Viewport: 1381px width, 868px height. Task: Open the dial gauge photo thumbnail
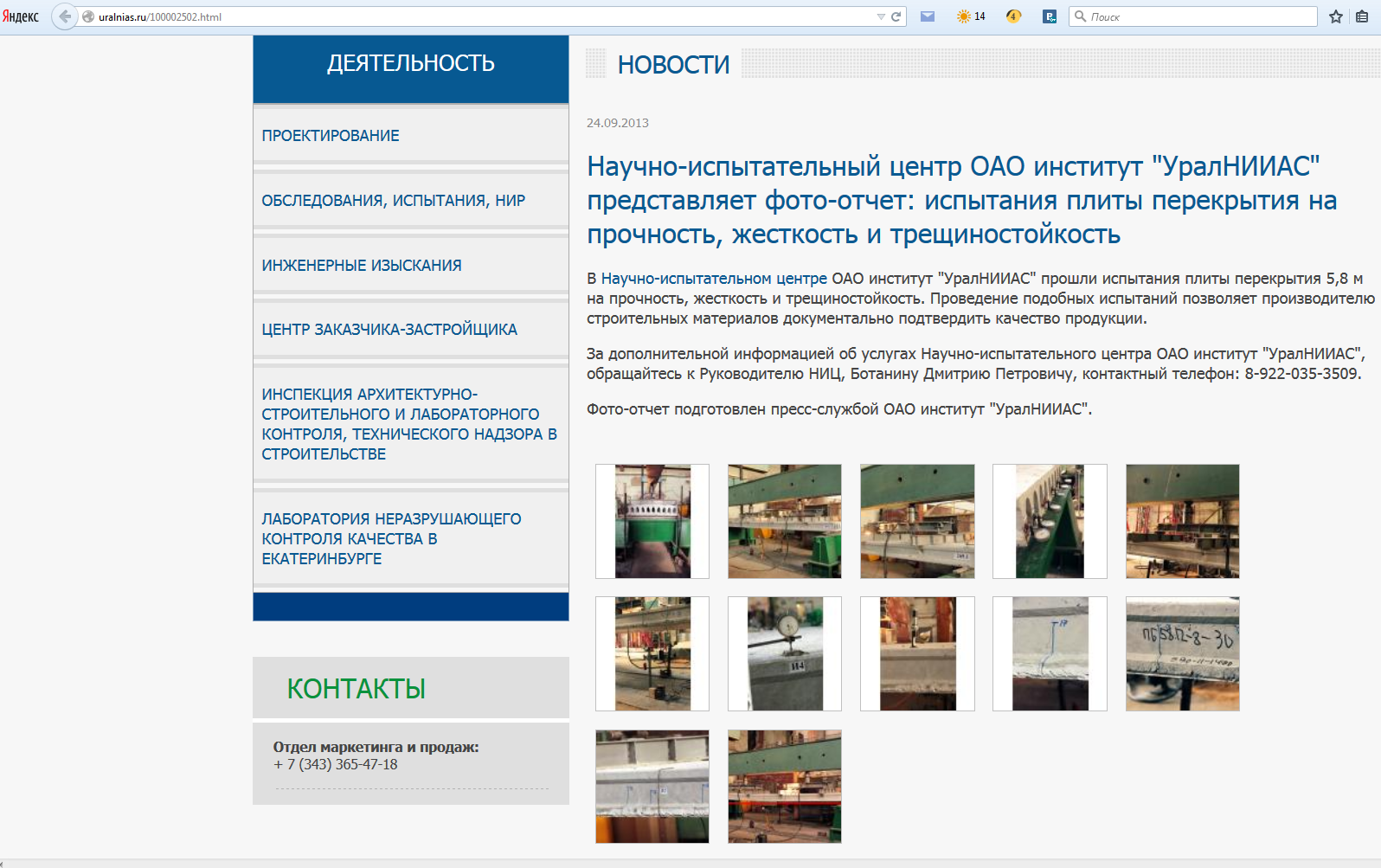[x=785, y=653]
